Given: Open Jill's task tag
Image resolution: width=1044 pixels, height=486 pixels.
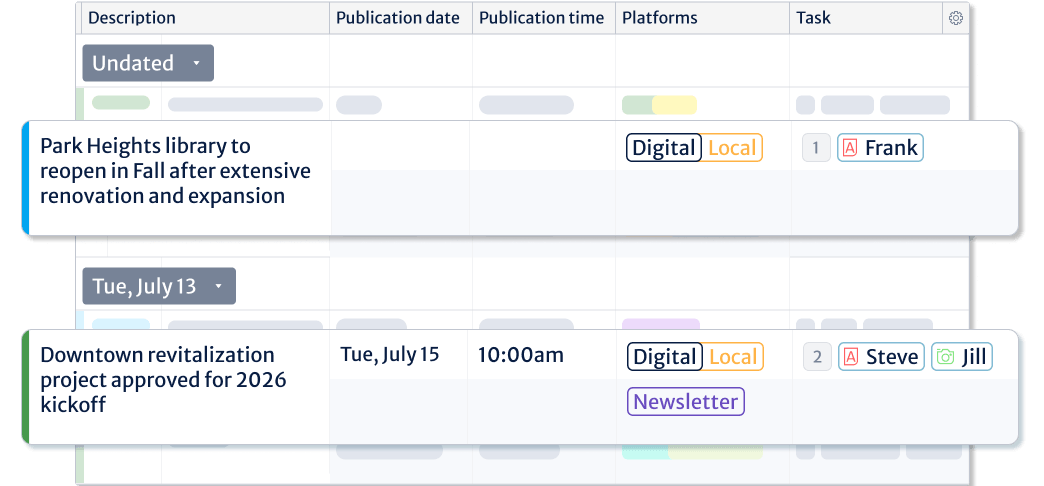Looking at the screenshot, I should pos(962,357).
